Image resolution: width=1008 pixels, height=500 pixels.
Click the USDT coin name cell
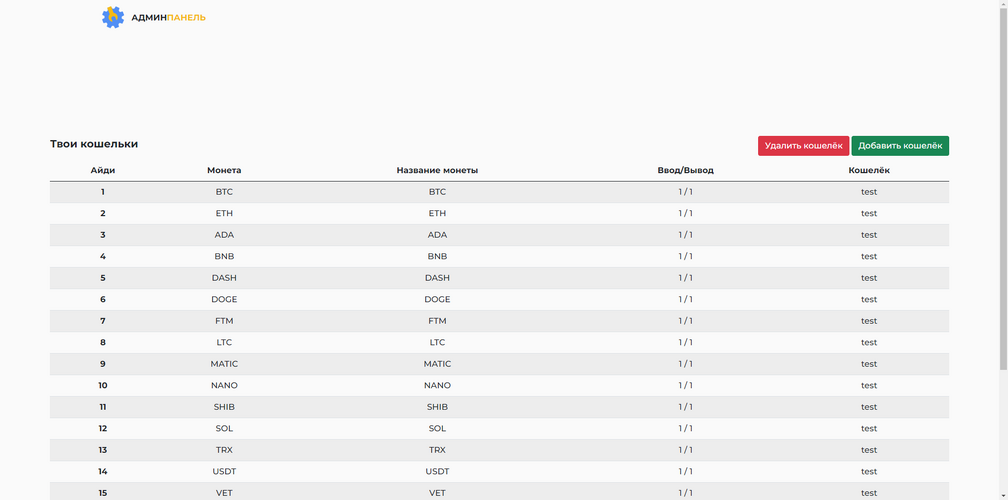437,471
